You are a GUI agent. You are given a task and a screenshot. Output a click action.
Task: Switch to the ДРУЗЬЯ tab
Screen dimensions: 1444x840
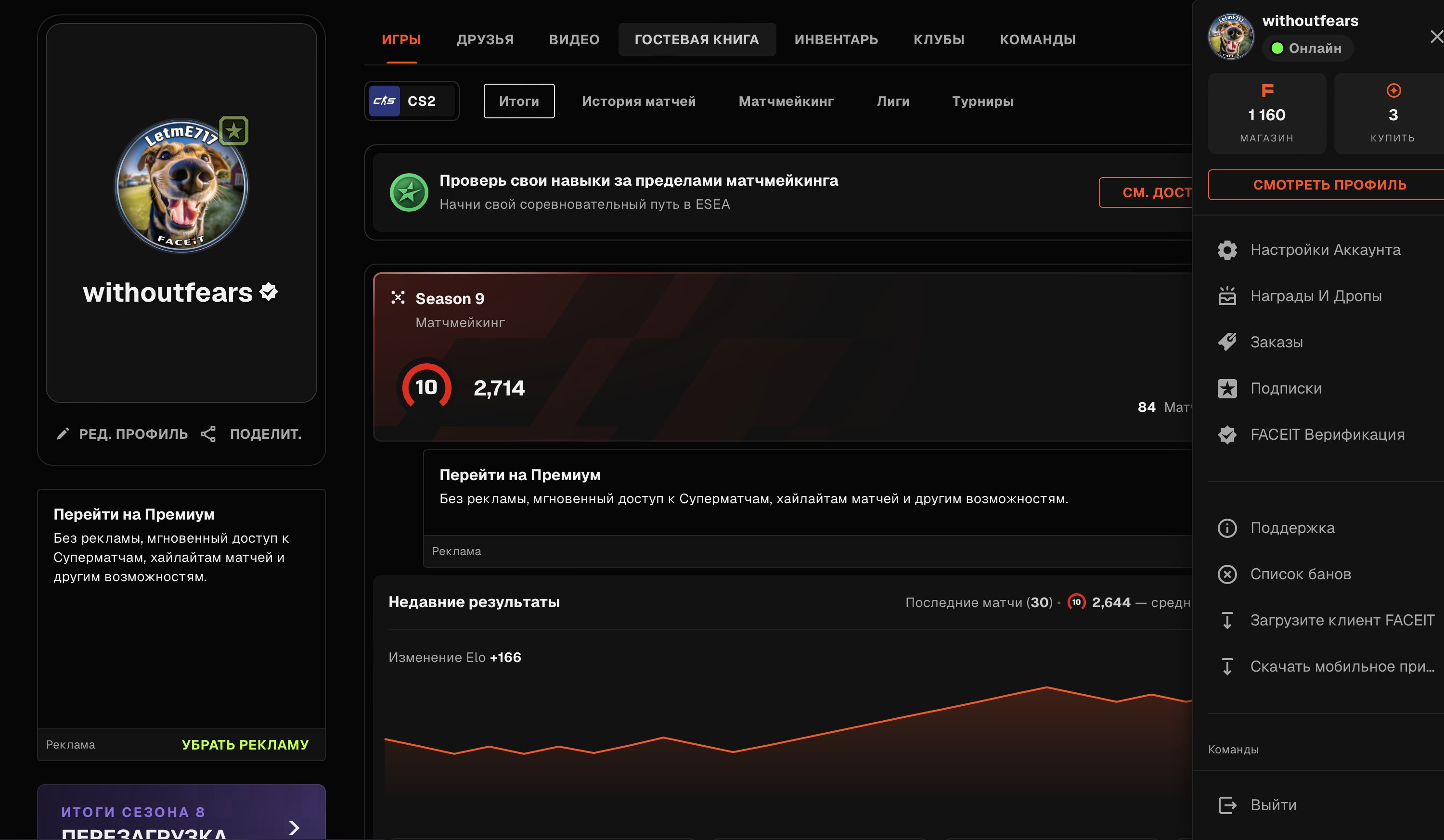click(485, 39)
